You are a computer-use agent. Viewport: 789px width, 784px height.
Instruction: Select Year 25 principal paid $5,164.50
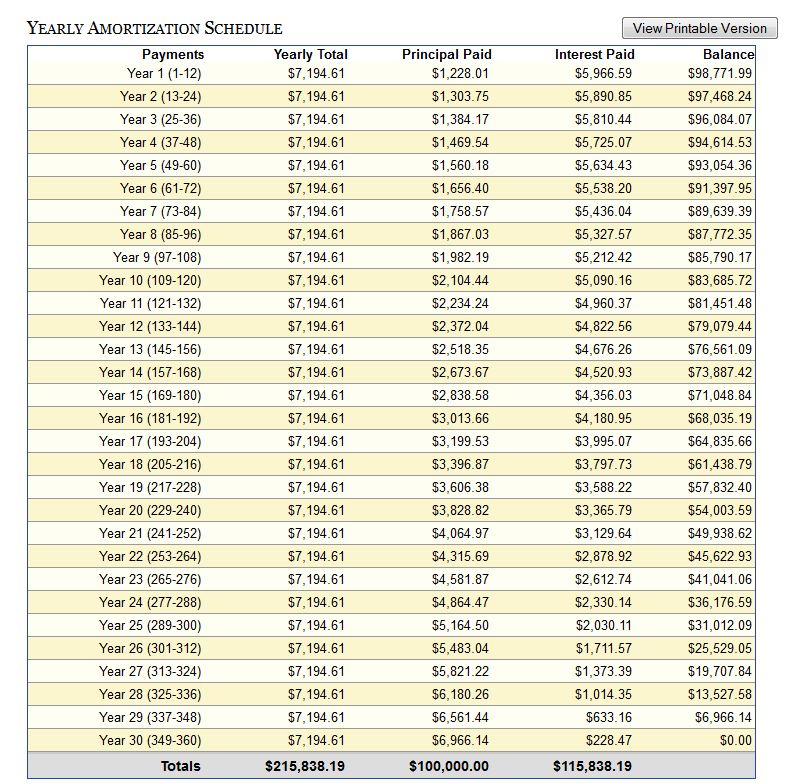click(x=461, y=625)
